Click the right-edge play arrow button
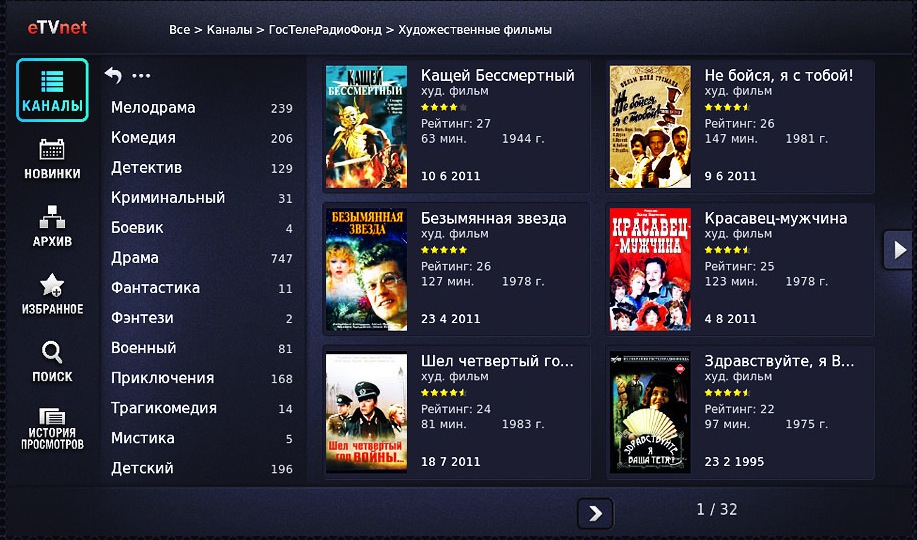917x540 pixels. 898,250
